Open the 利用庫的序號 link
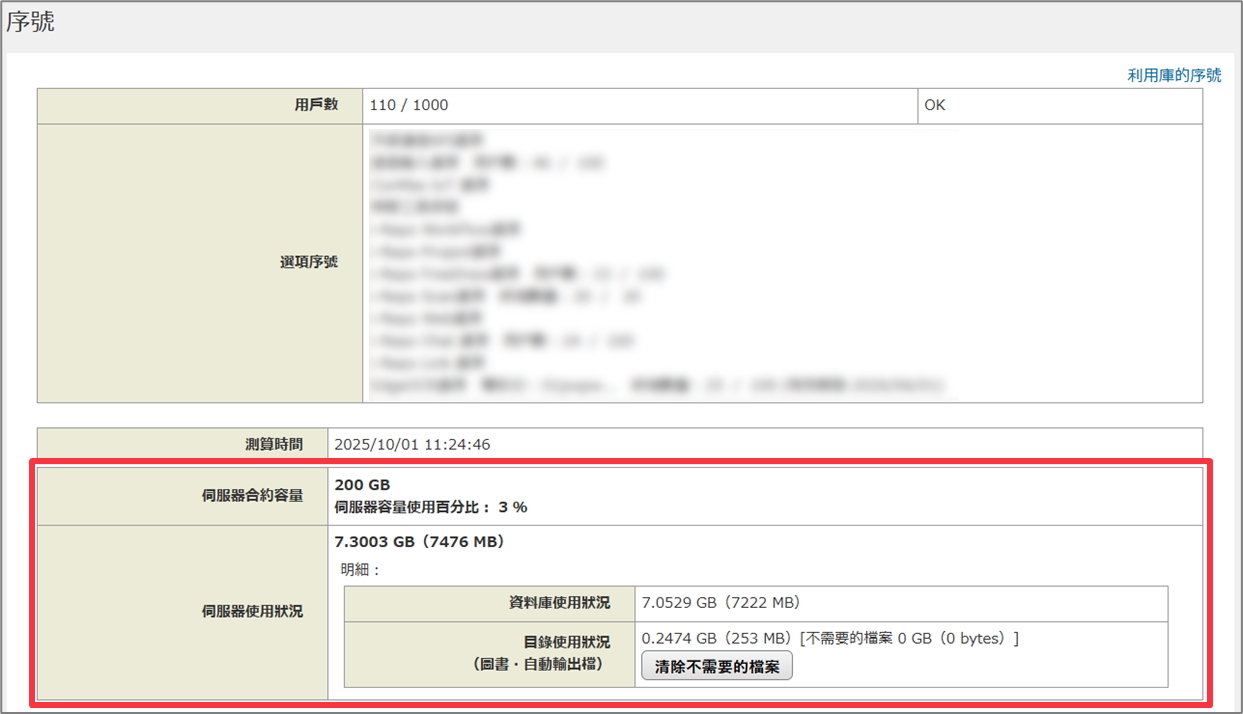 pos(1174,75)
